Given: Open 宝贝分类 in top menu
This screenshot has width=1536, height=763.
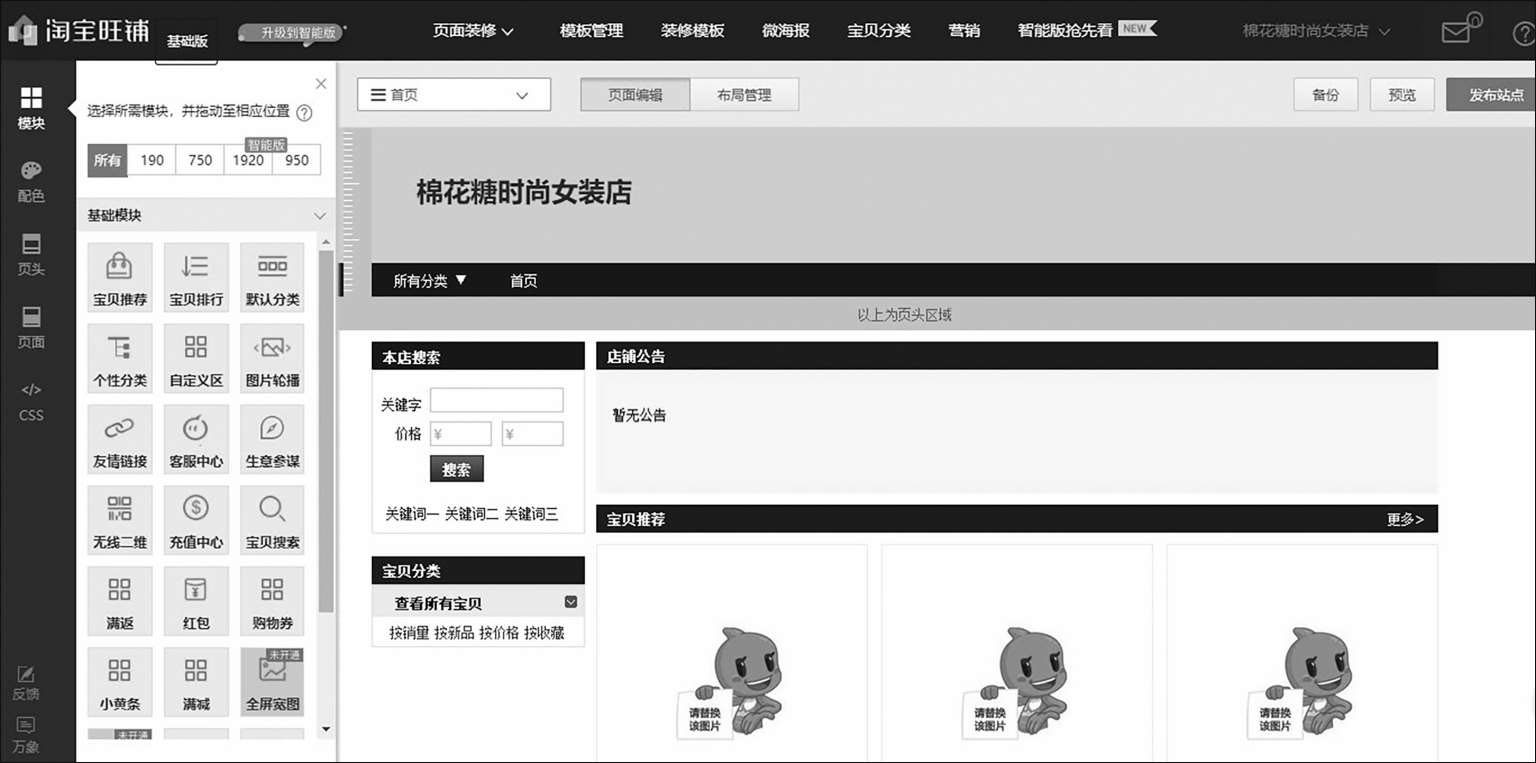Looking at the screenshot, I should (878, 31).
